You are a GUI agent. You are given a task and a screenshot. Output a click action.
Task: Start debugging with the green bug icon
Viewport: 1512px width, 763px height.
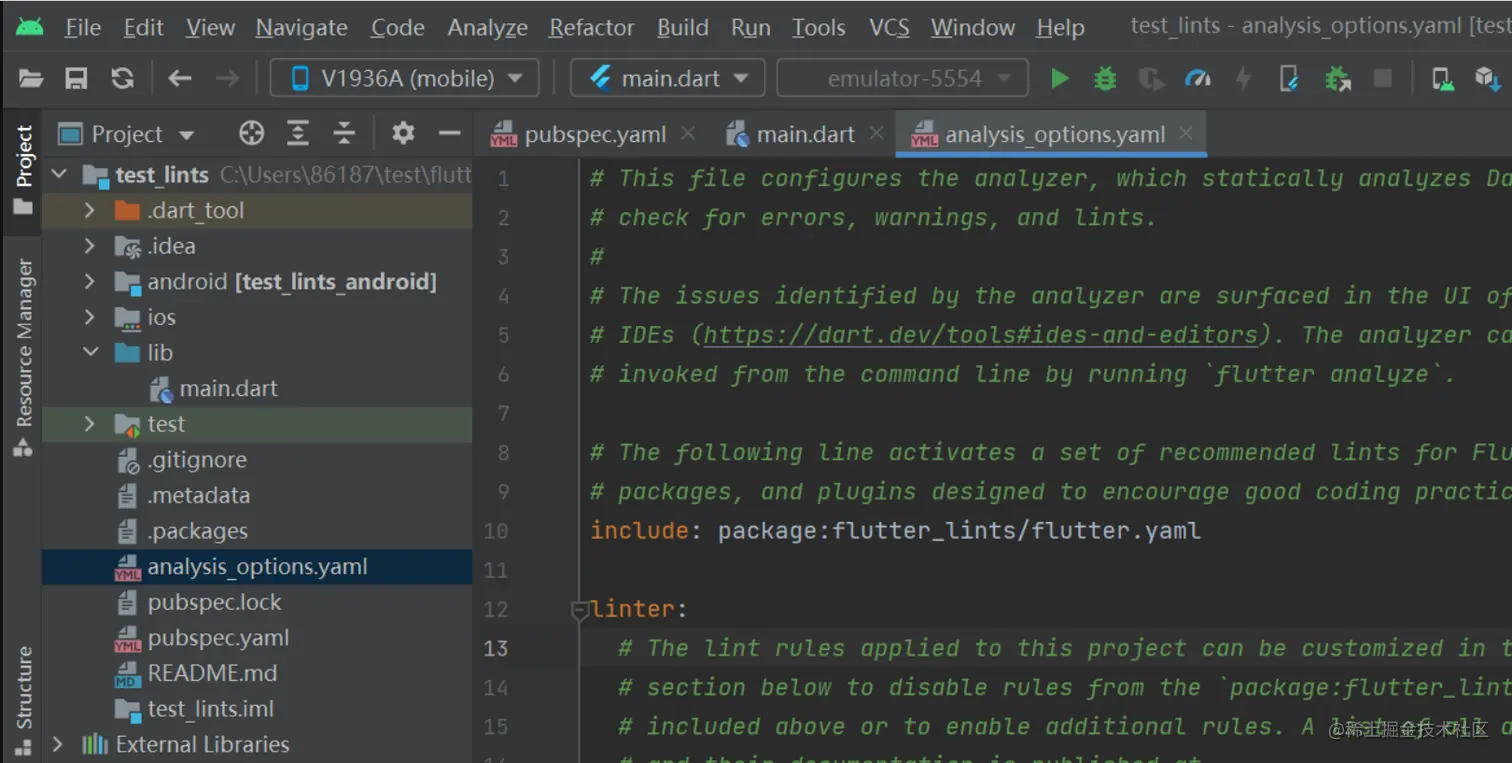1105,78
